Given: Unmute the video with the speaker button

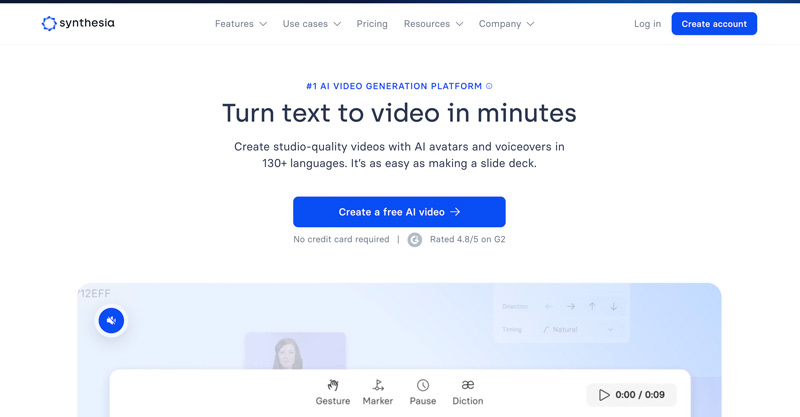Looking at the screenshot, I should pos(111,321).
